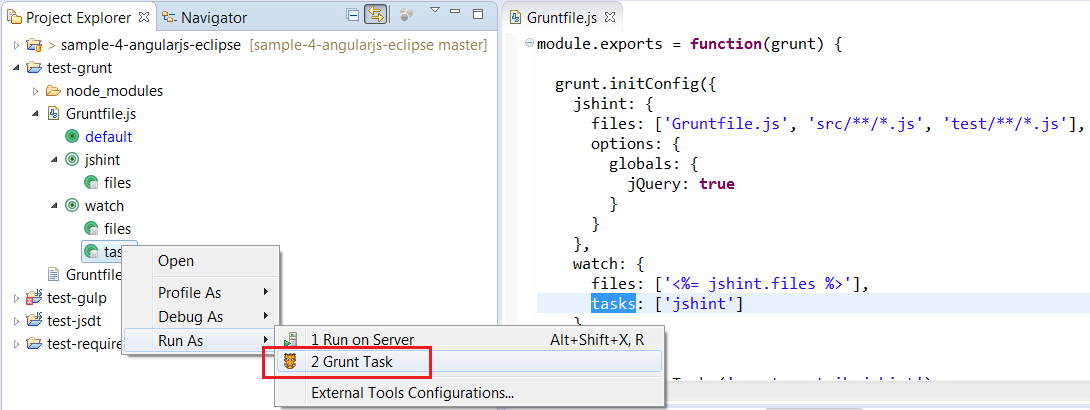The height and width of the screenshot is (410, 1090).
Task: Close the Gruntfile.js editor tab
Action: point(610,17)
